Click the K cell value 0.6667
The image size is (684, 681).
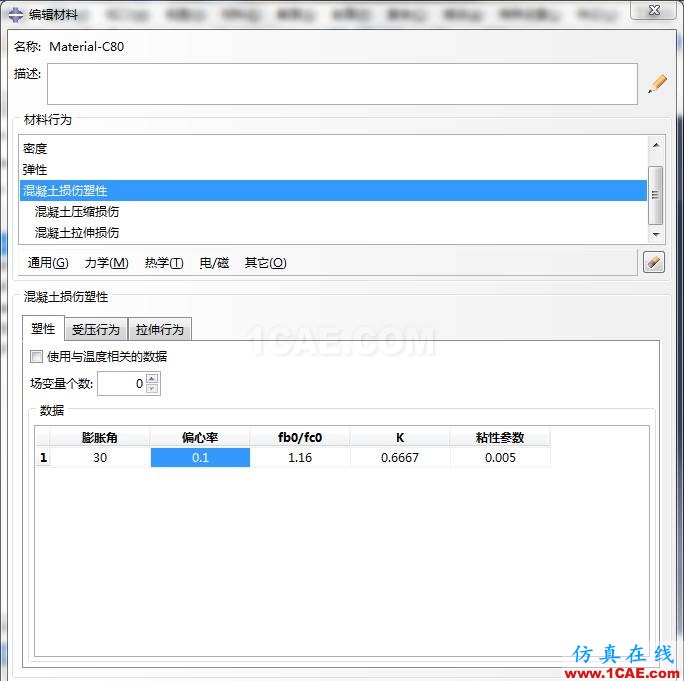coord(400,458)
